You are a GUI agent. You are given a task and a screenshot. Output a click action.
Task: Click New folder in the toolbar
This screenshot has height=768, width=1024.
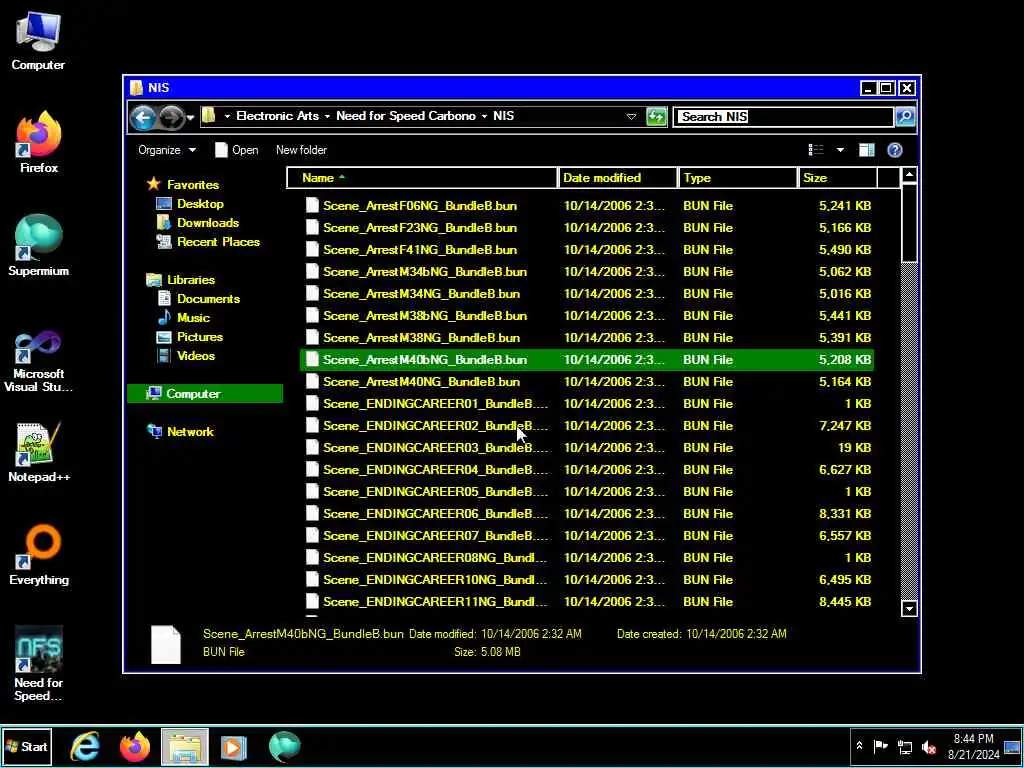coord(301,150)
